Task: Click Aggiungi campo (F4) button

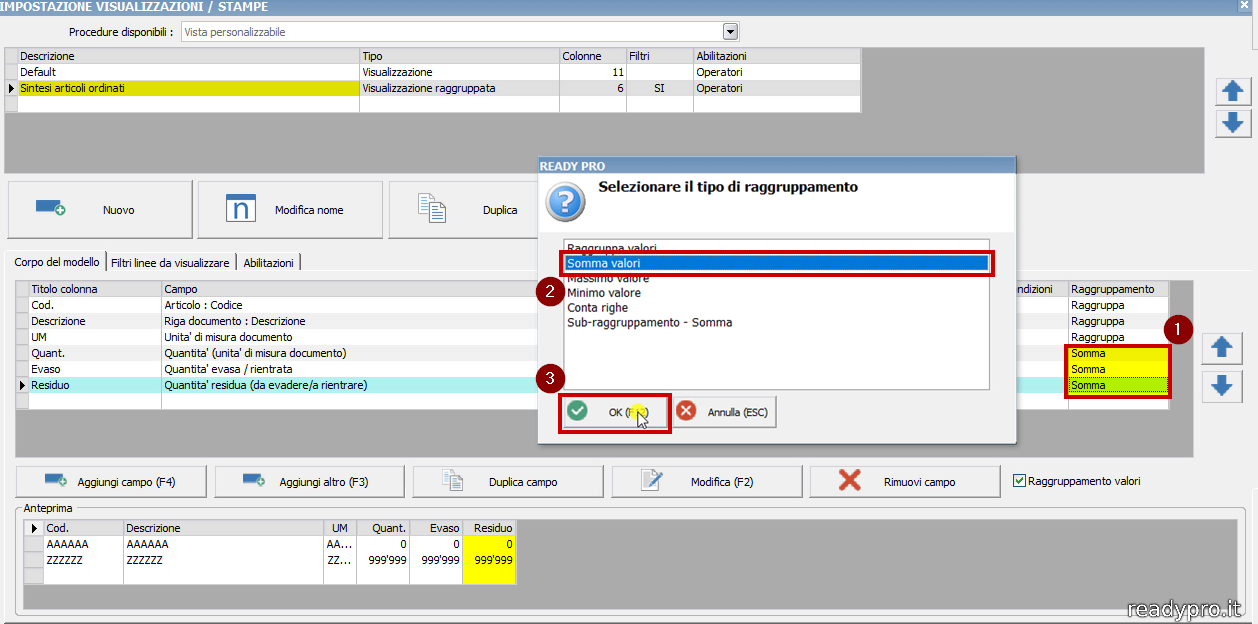Action: [110, 481]
